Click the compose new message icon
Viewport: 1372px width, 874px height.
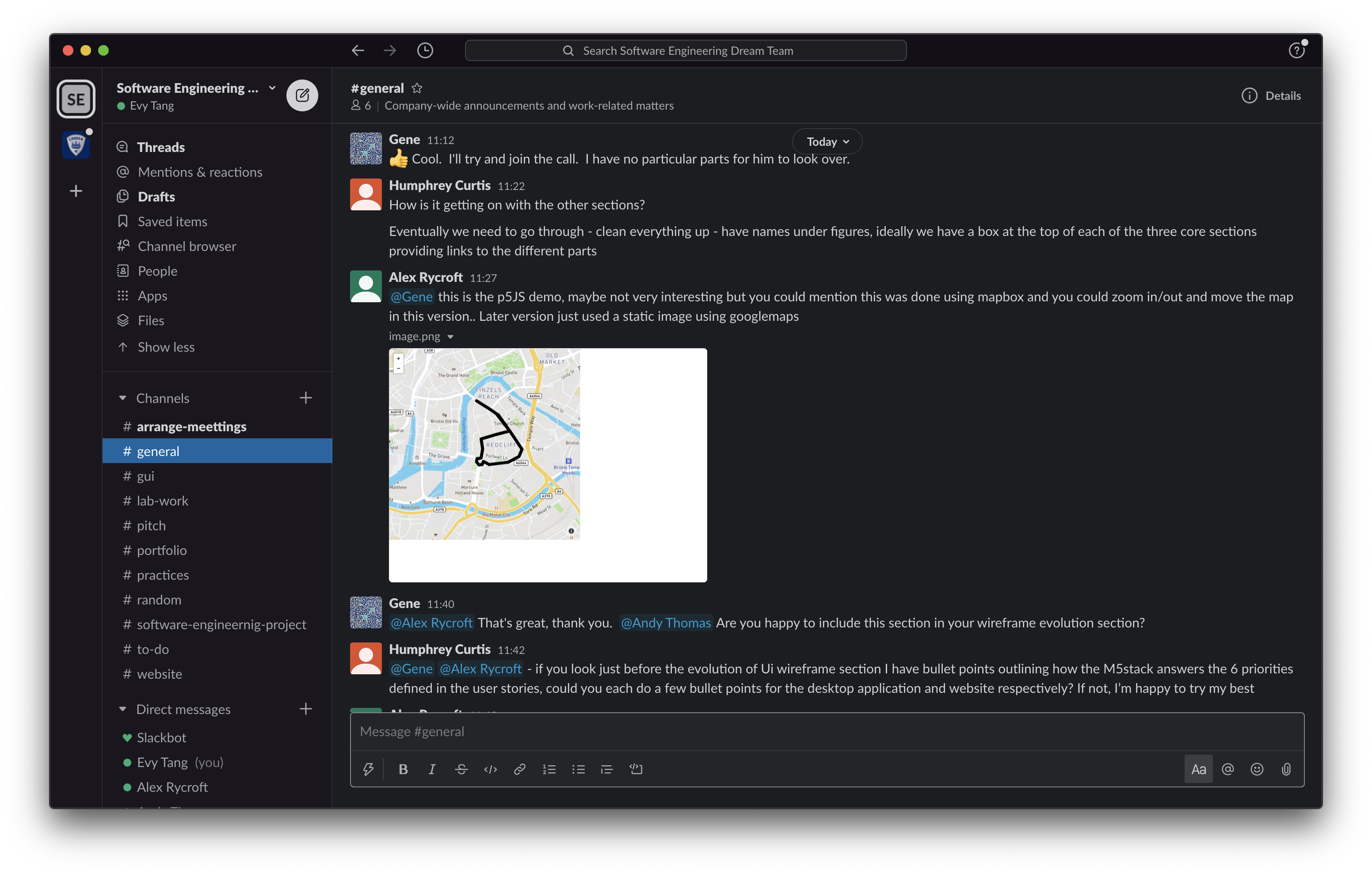click(302, 95)
